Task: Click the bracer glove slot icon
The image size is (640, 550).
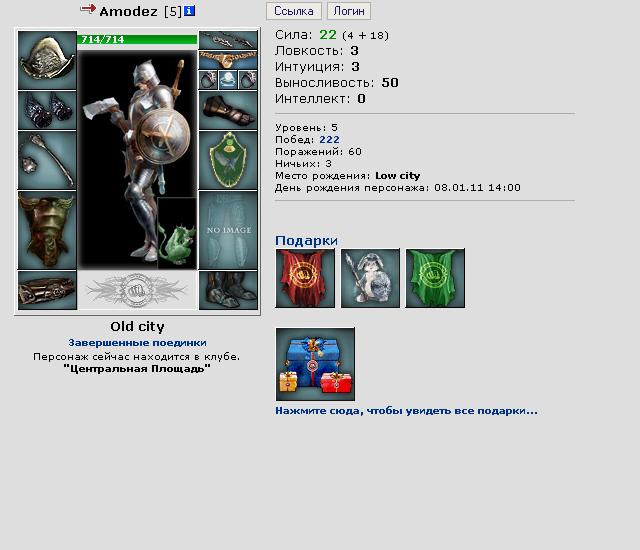Action: 228,111
